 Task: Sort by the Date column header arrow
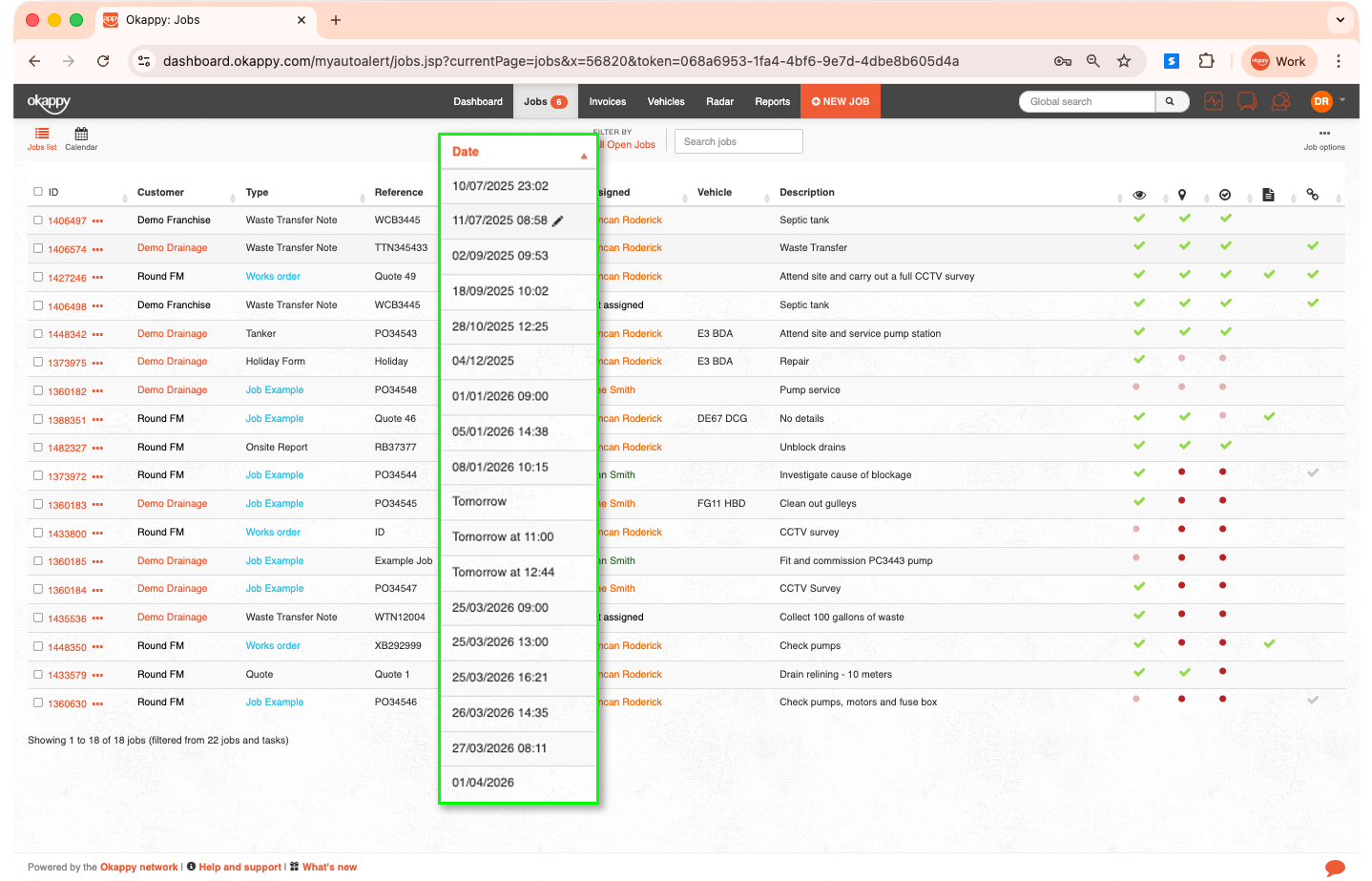[583, 156]
